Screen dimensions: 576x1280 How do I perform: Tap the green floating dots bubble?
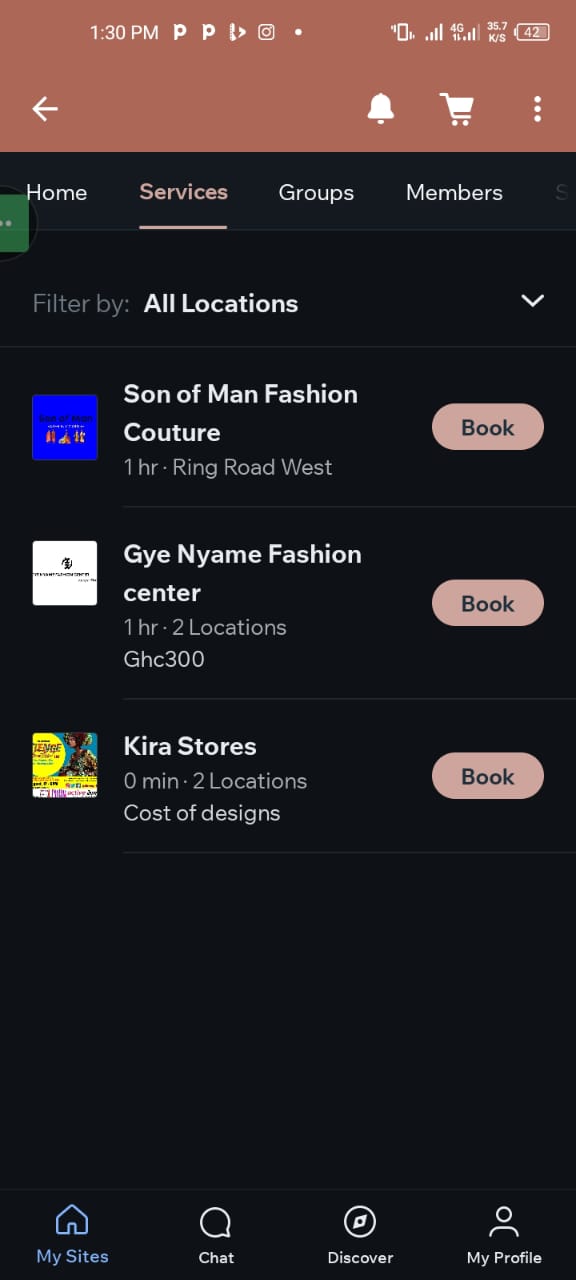14,223
